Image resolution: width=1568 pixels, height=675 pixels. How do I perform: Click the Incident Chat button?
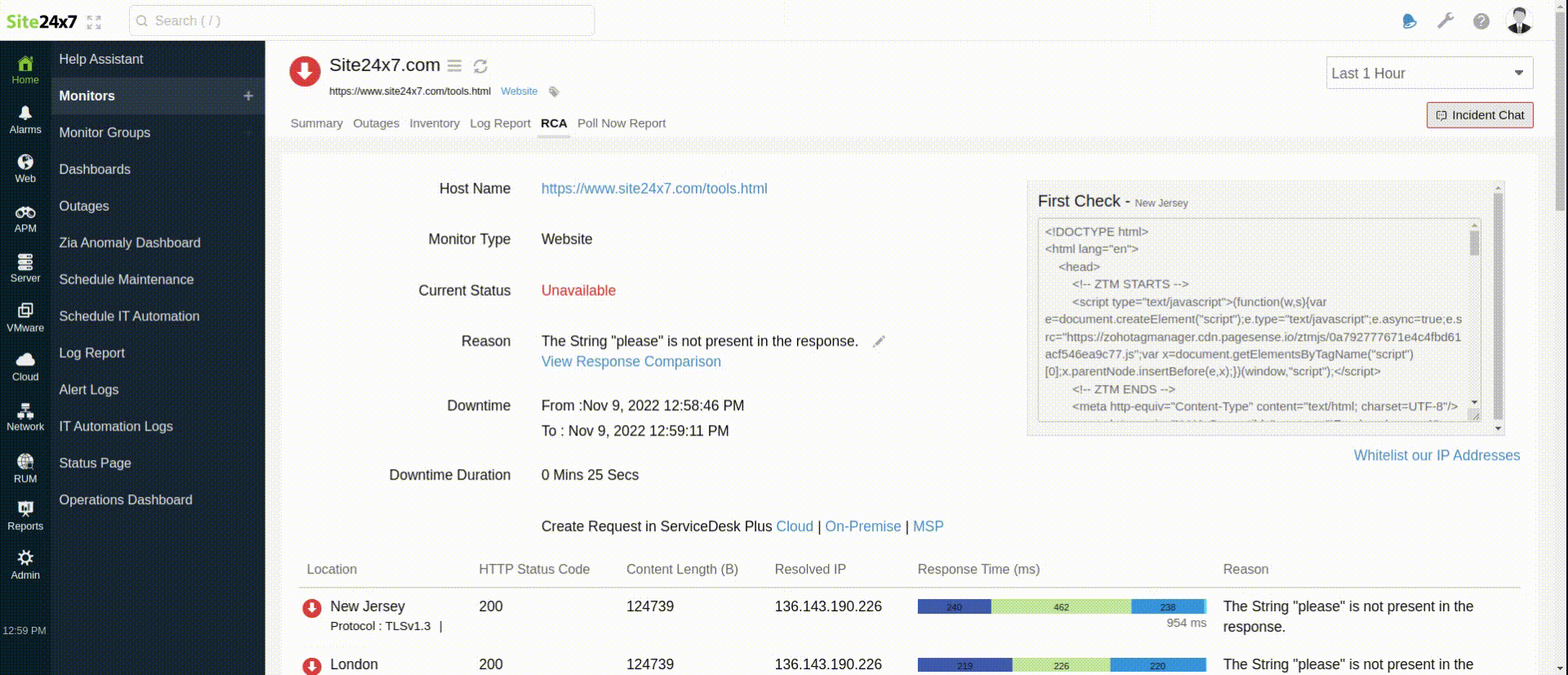tap(1480, 115)
